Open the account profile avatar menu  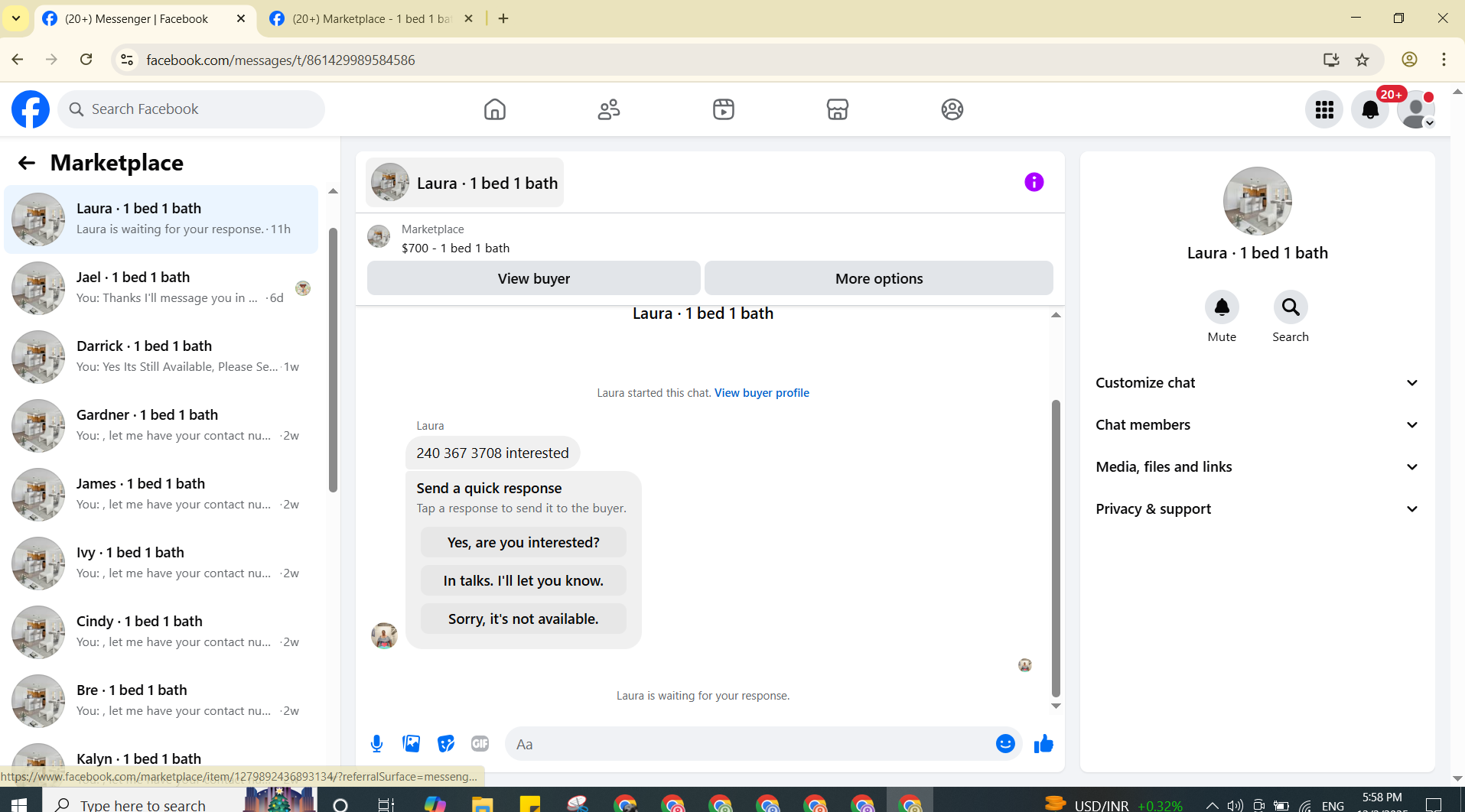coord(1416,110)
